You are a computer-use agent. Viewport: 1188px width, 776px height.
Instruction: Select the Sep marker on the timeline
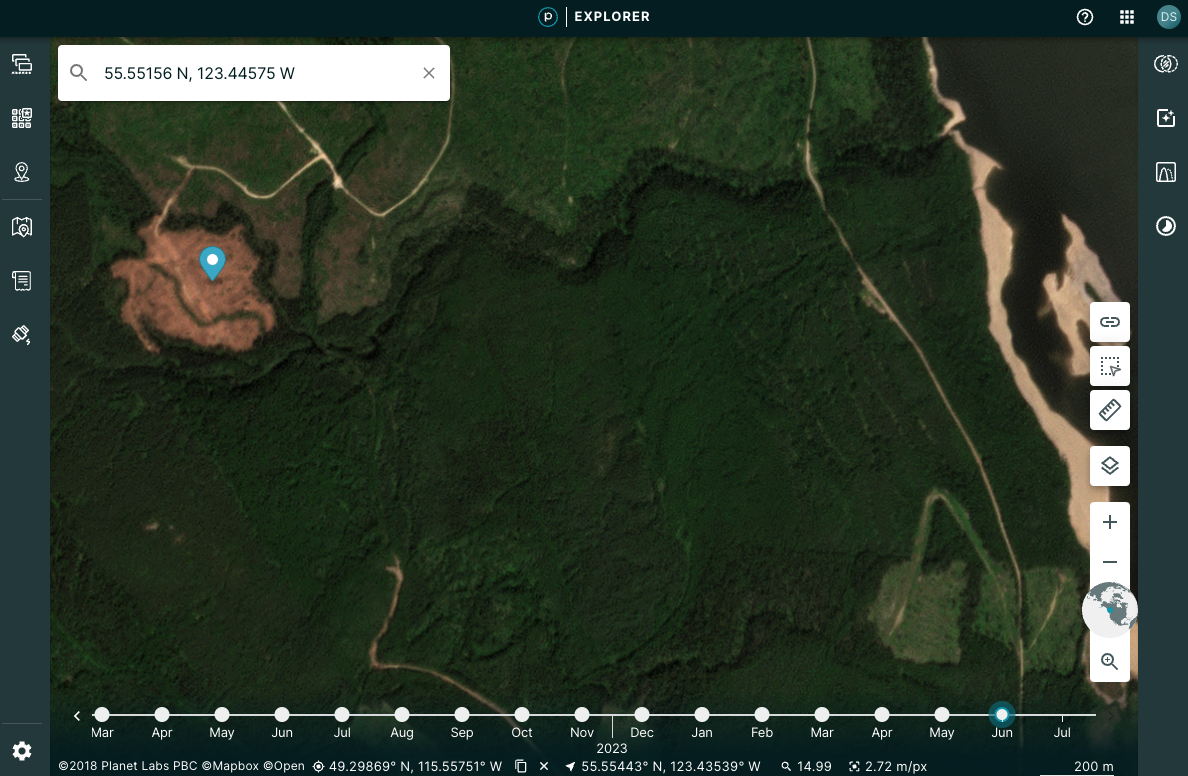(x=461, y=715)
